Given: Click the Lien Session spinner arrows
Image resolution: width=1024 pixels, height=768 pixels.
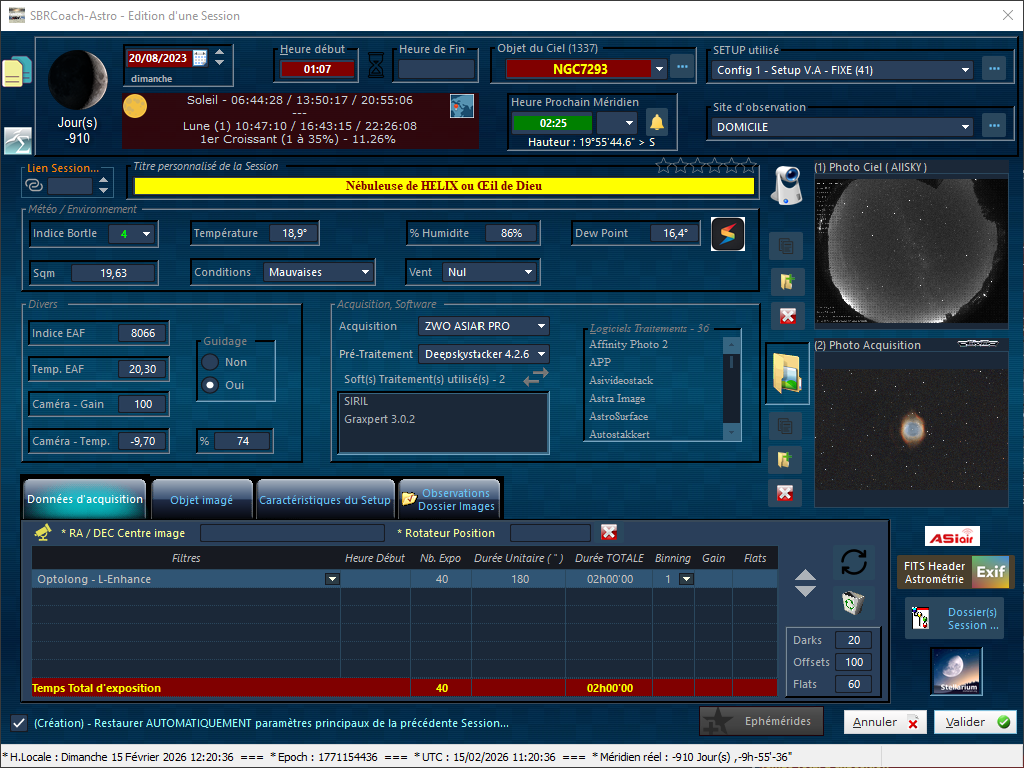Looking at the screenshot, I should [x=103, y=185].
